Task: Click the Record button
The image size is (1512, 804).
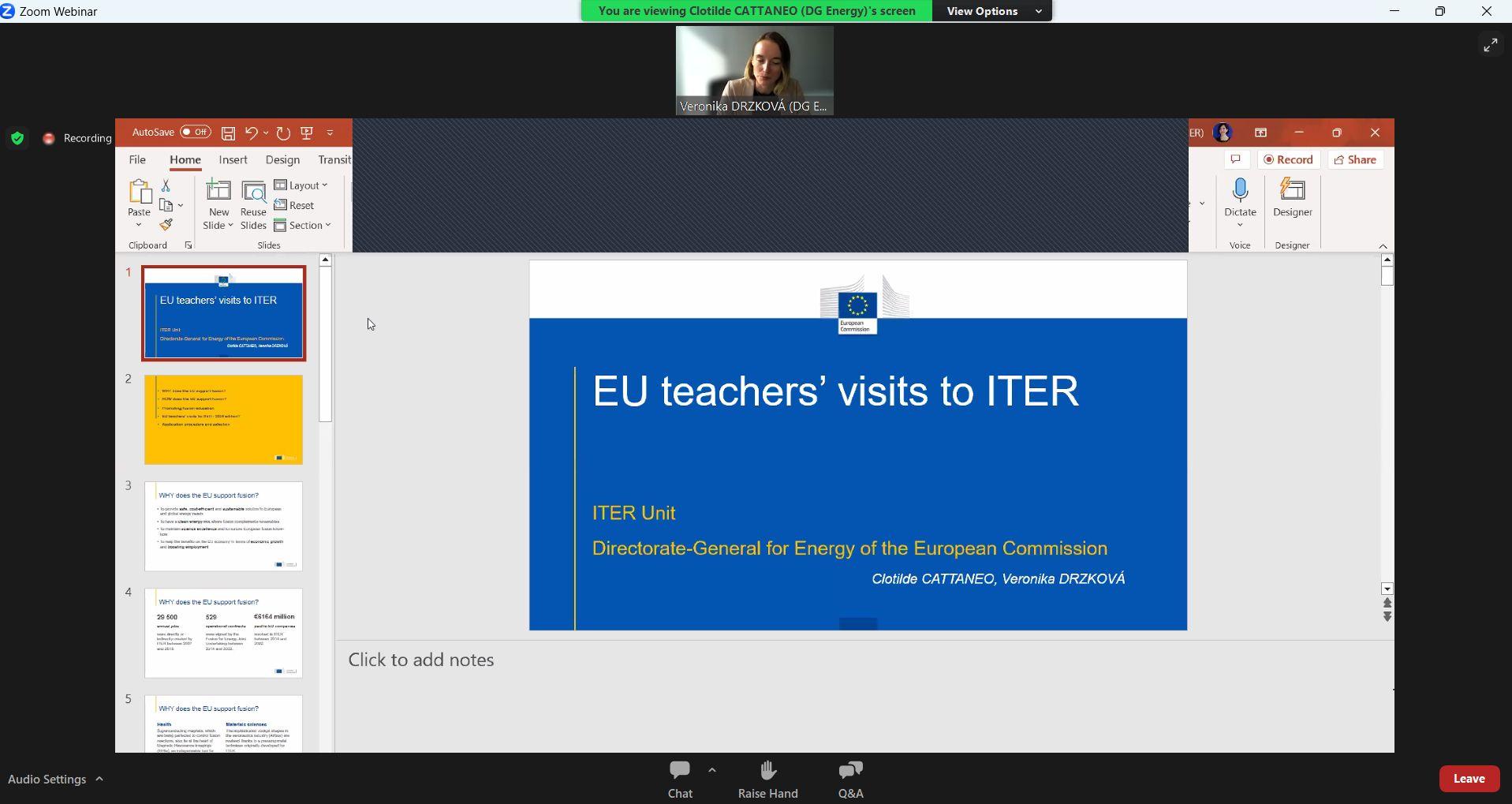Action: (x=1288, y=159)
